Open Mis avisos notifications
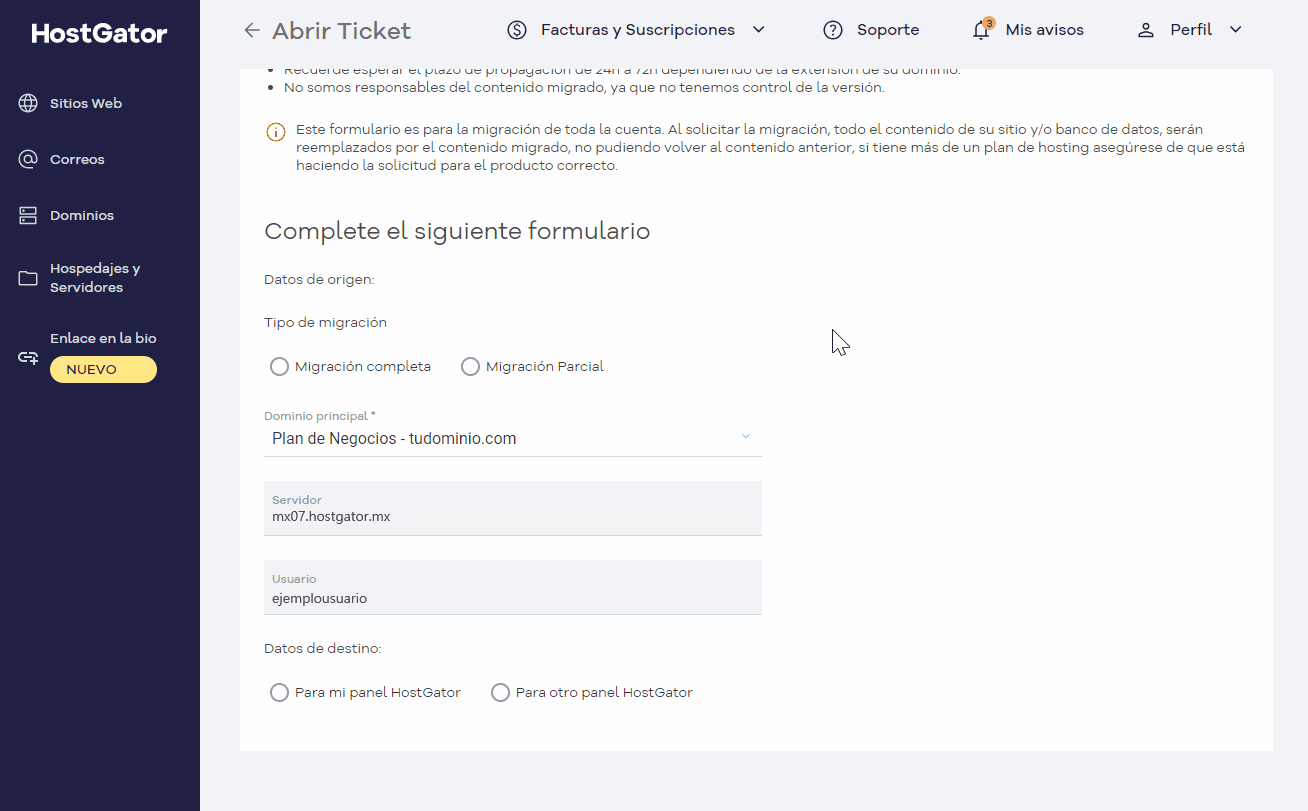 tap(1045, 30)
